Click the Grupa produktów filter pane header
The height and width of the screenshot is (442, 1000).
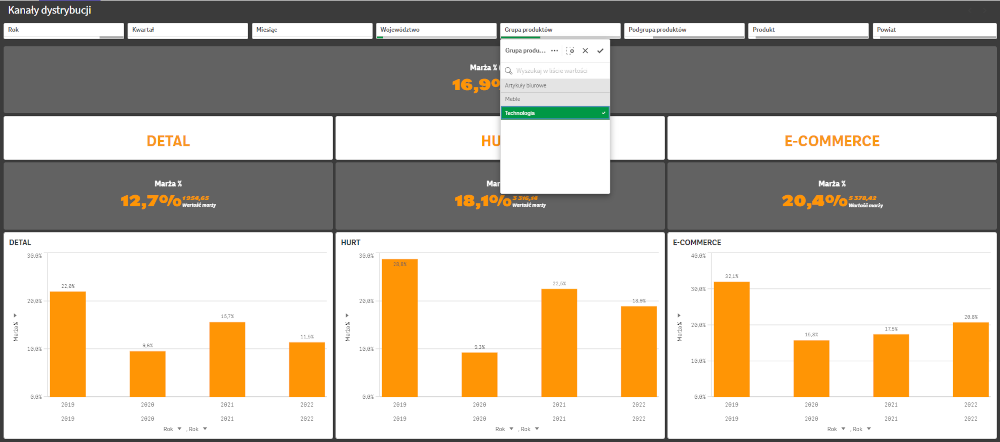click(561, 31)
